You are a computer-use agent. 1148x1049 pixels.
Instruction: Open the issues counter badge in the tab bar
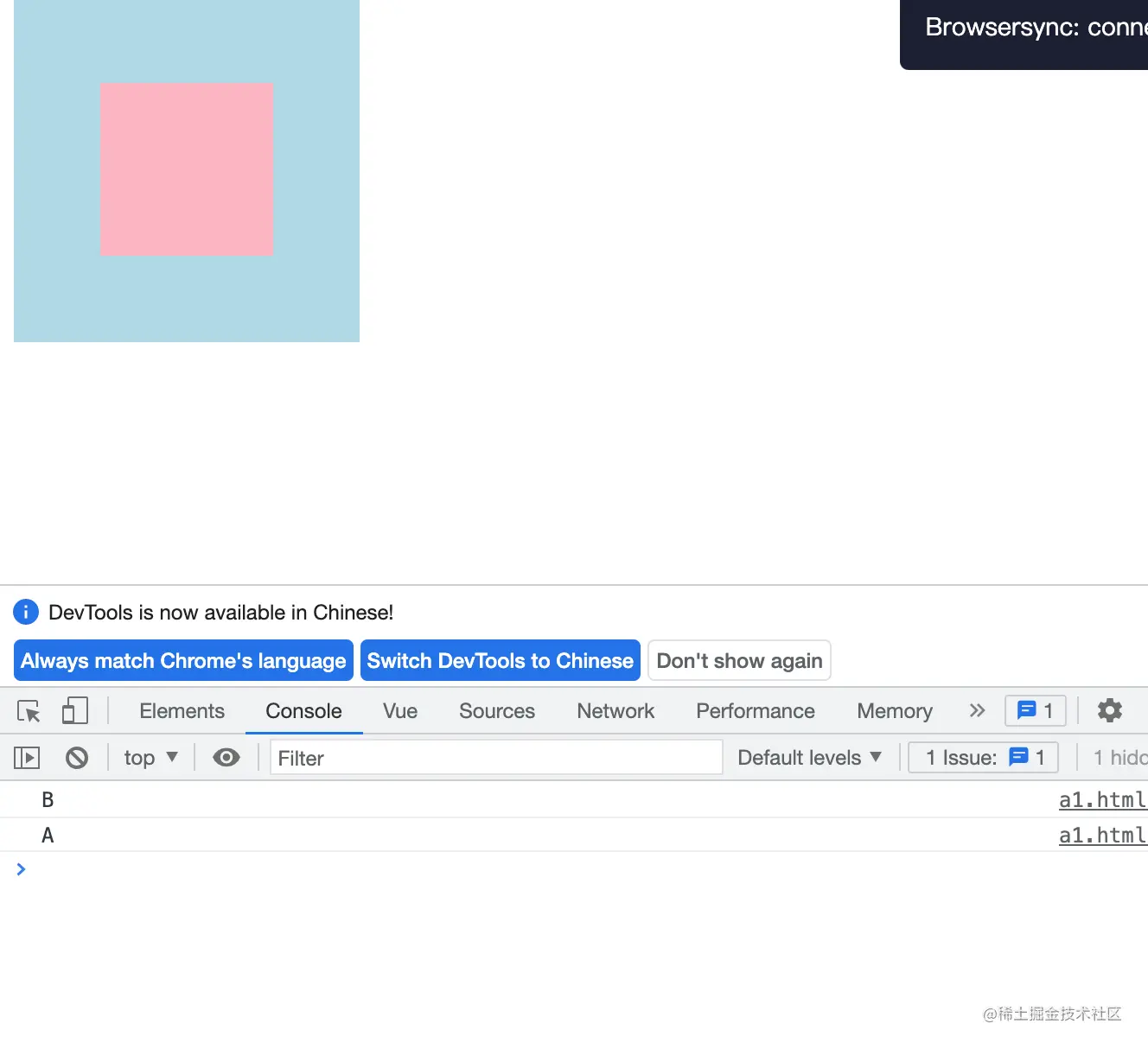pos(1036,711)
